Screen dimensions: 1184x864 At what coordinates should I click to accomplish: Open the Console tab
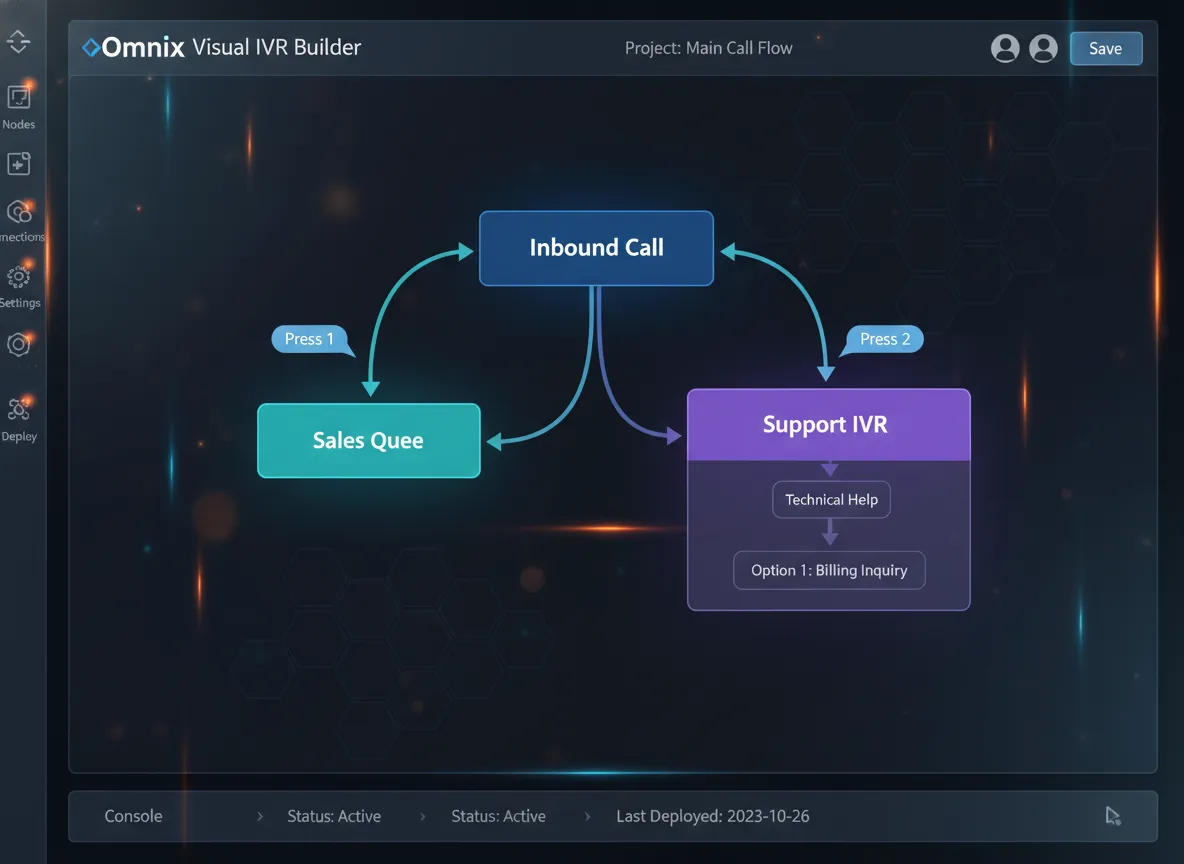[x=133, y=816]
